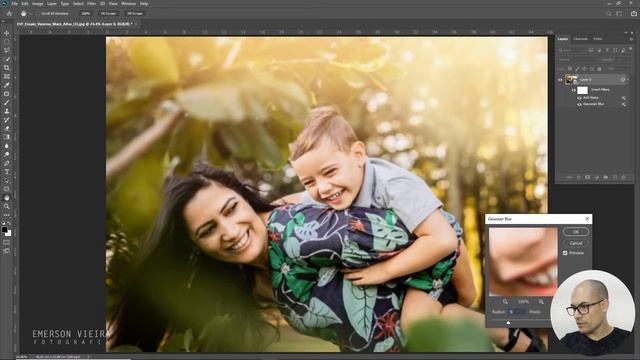Click the Gaussian Blur radius slider handle
This screenshot has height=360, width=640.
[508, 322]
